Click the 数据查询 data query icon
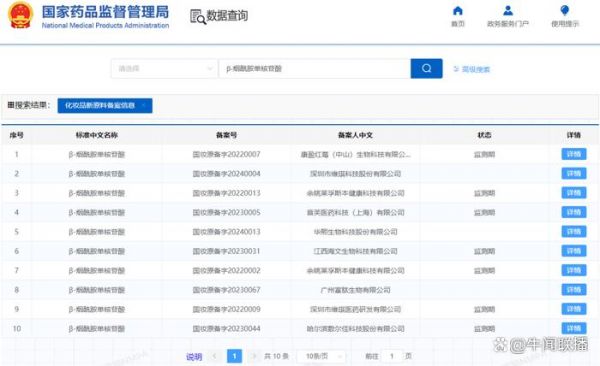This screenshot has height=366, width=600. (198, 16)
